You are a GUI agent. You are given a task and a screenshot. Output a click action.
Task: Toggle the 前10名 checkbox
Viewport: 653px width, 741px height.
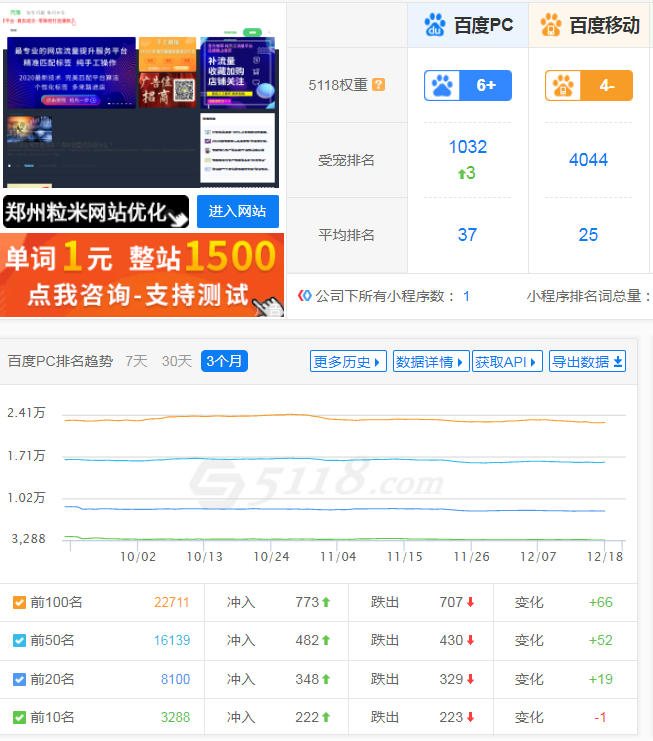(x=19, y=717)
